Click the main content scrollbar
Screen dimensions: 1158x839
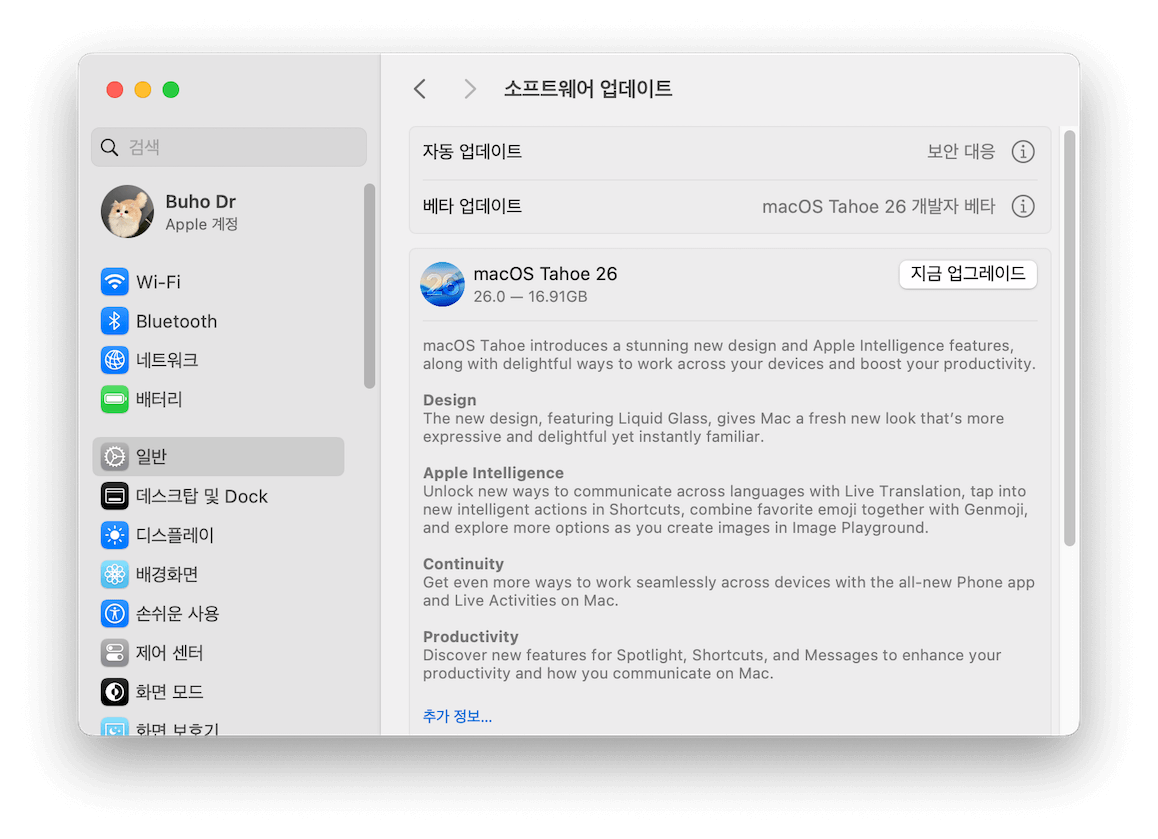point(1069,338)
